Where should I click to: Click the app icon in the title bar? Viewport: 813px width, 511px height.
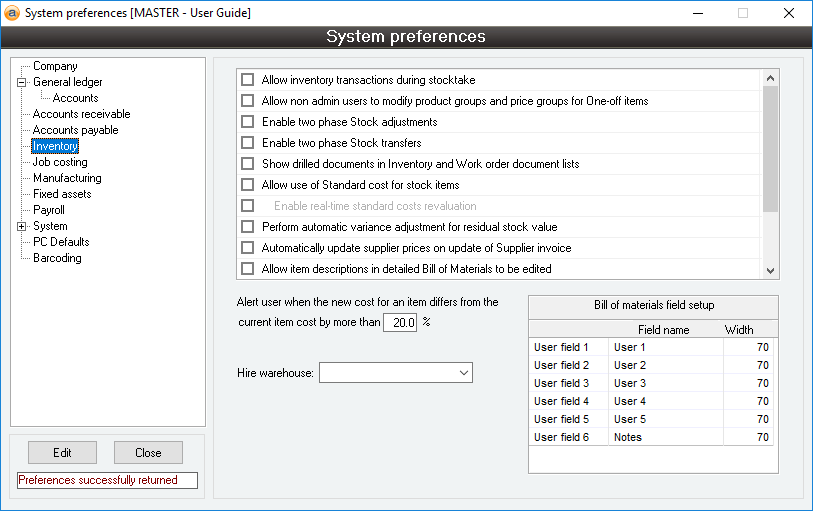click(12, 13)
